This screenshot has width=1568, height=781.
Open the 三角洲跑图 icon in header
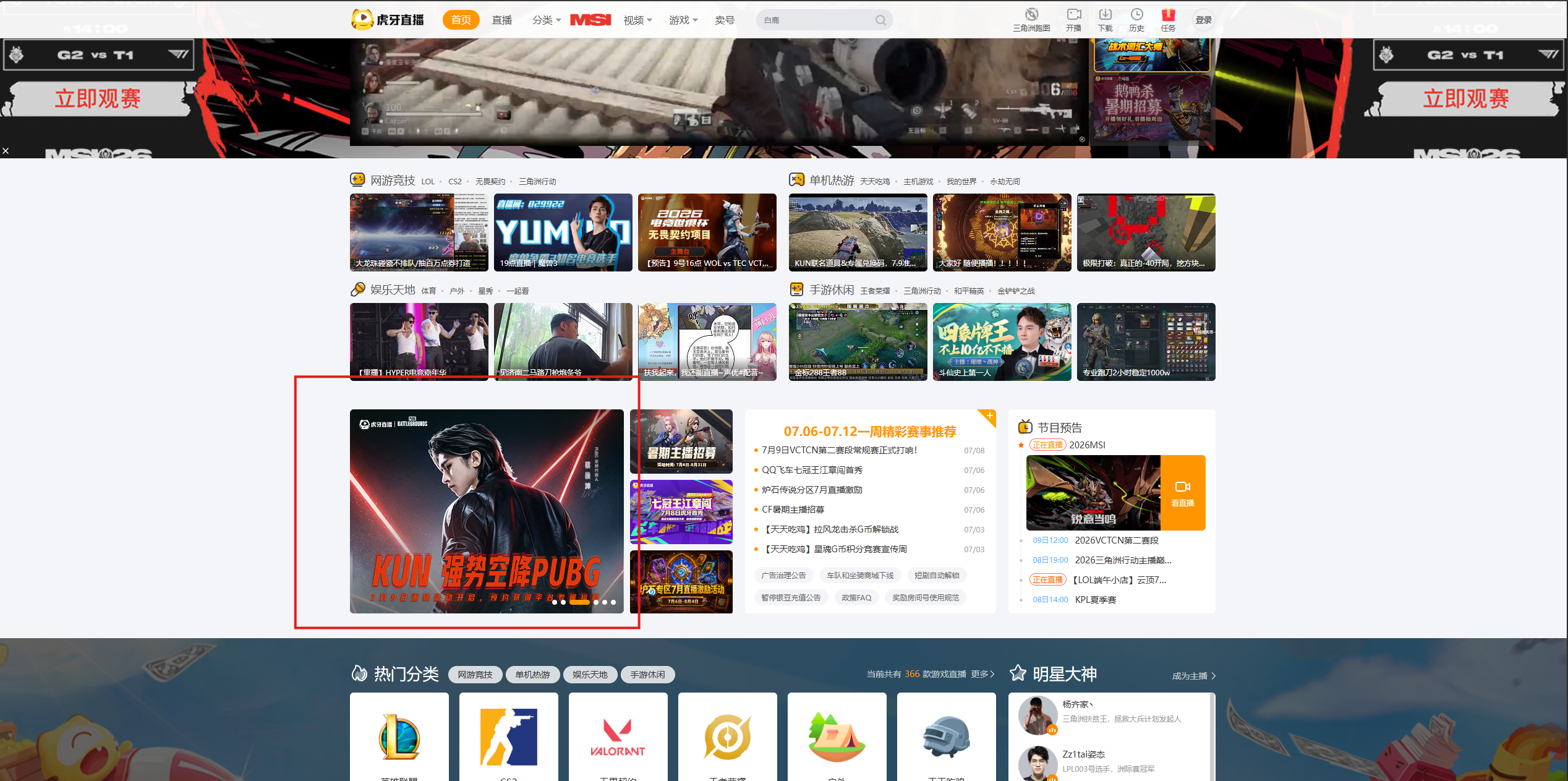1031,14
